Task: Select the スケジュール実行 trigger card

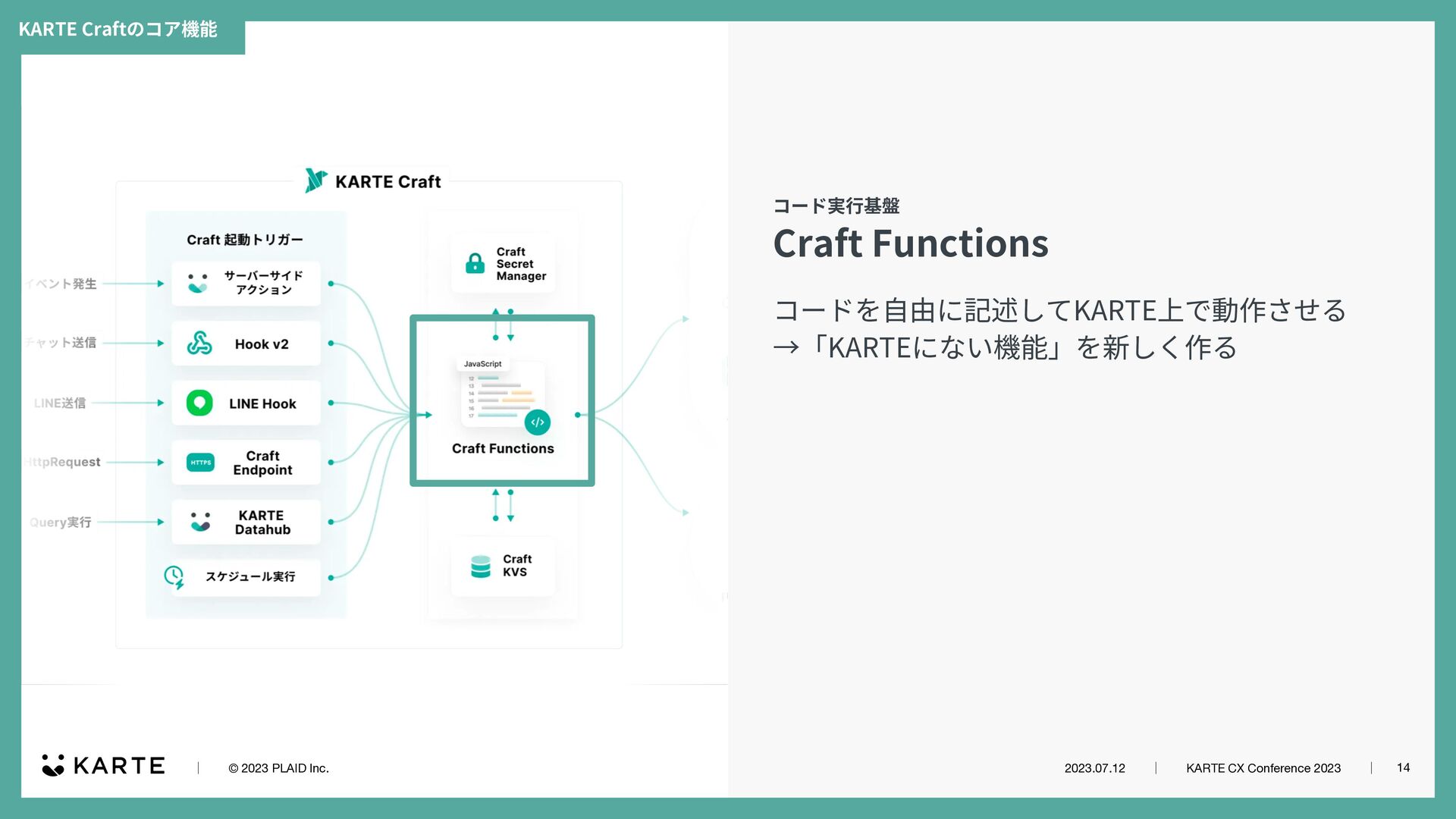Action: (246, 577)
